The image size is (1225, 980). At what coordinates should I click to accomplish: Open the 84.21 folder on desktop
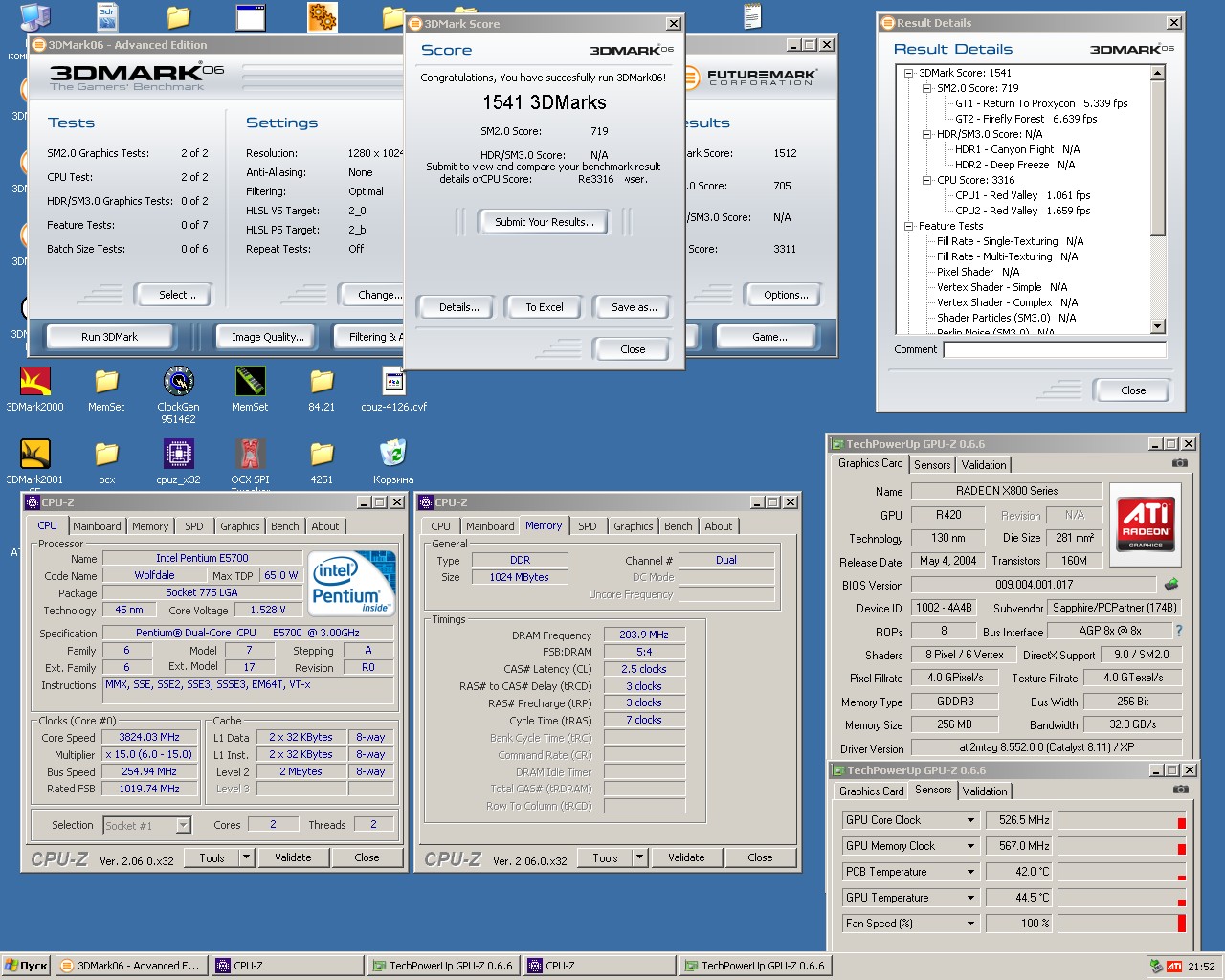322,382
